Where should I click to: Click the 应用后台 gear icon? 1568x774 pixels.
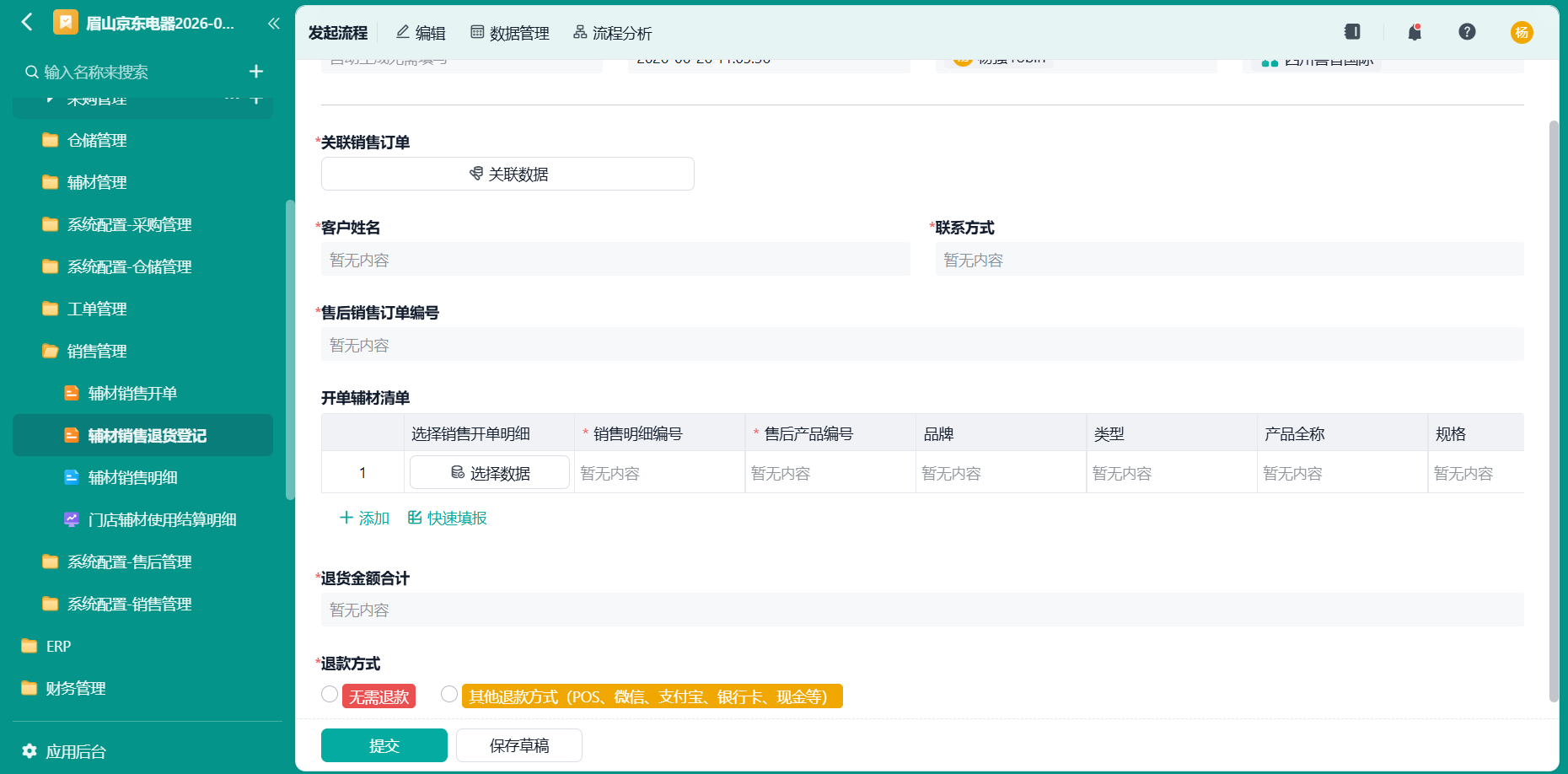click(30, 750)
